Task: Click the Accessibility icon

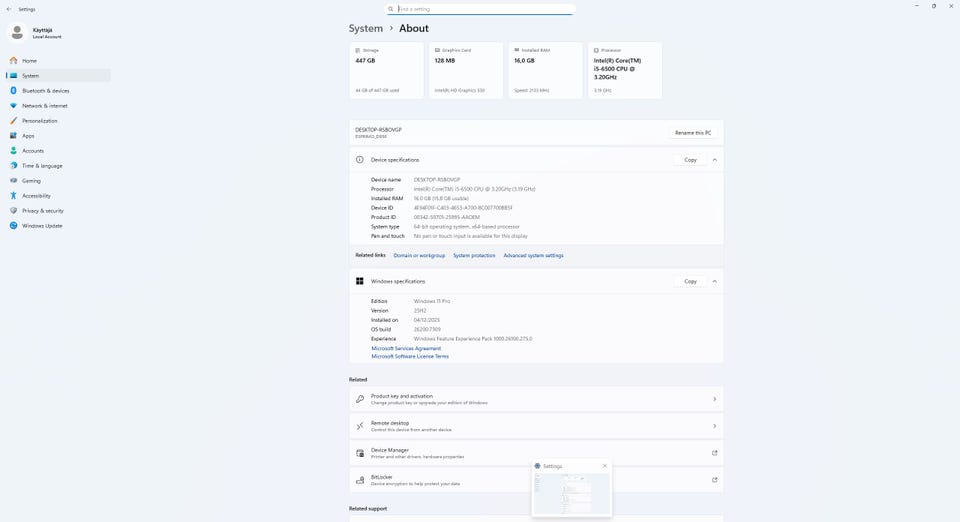Action: tap(13, 196)
